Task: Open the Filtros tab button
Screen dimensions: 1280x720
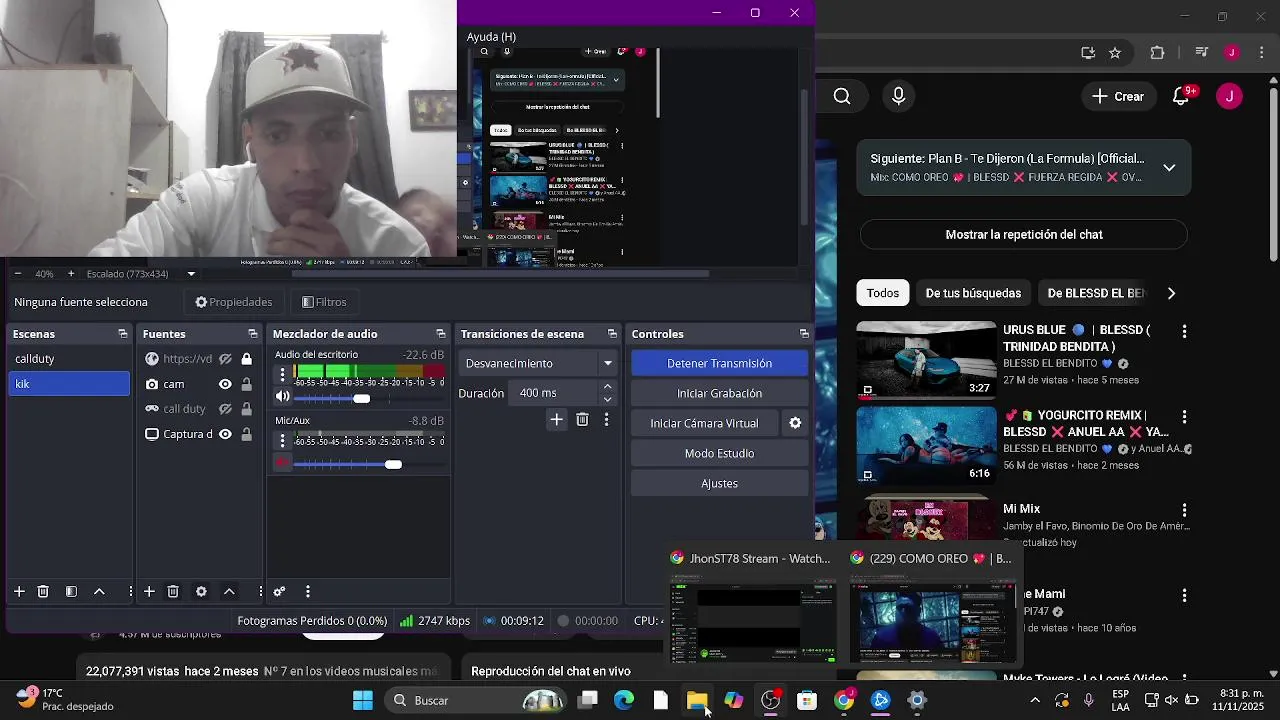Action: (x=325, y=302)
